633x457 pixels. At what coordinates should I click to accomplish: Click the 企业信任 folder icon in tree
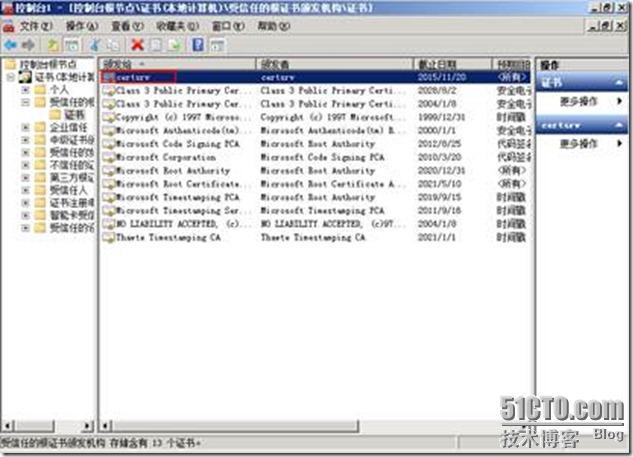40,128
